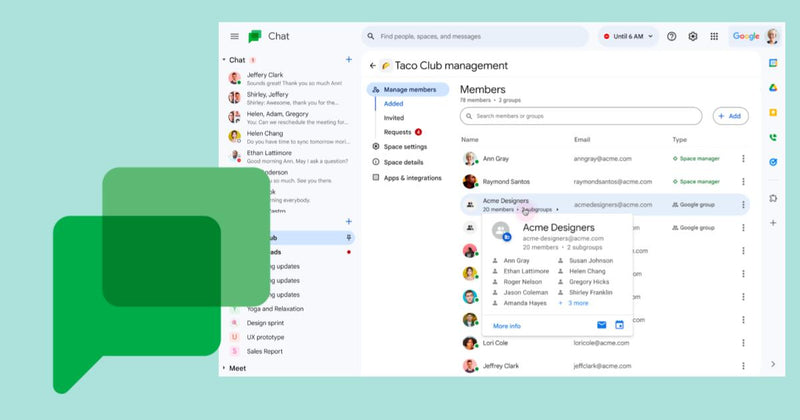The height and width of the screenshot is (420, 800).
Task: Click the 3 more link in member list
Action: [x=578, y=303]
